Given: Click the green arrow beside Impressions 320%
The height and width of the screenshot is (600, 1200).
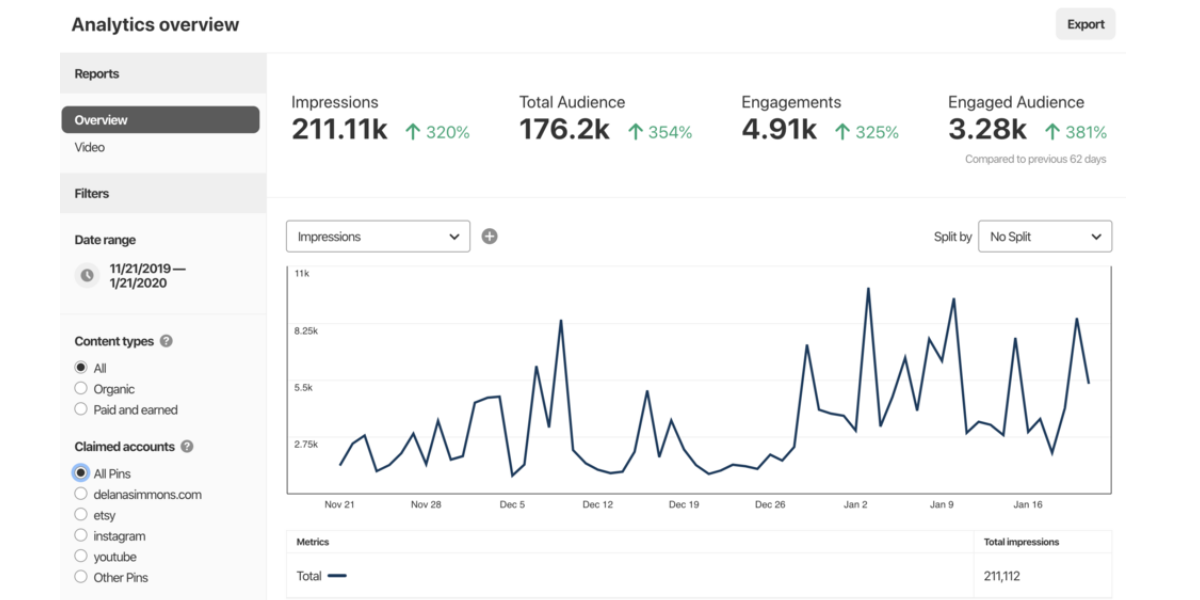Looking at the screenshot, I should point(412,131).
